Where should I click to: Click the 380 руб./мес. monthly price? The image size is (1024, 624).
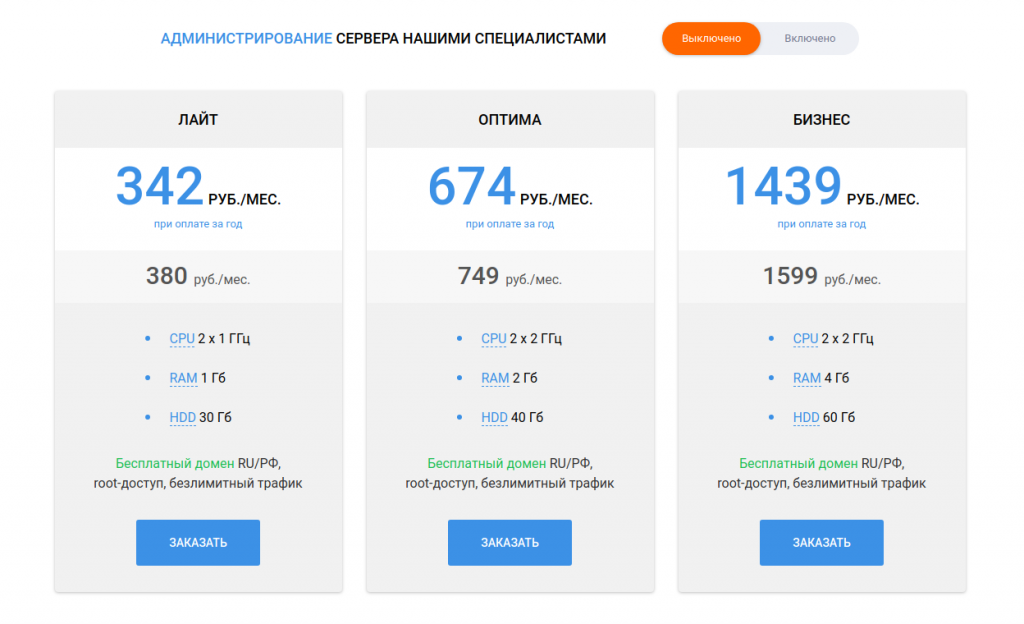tap(198, 277)
